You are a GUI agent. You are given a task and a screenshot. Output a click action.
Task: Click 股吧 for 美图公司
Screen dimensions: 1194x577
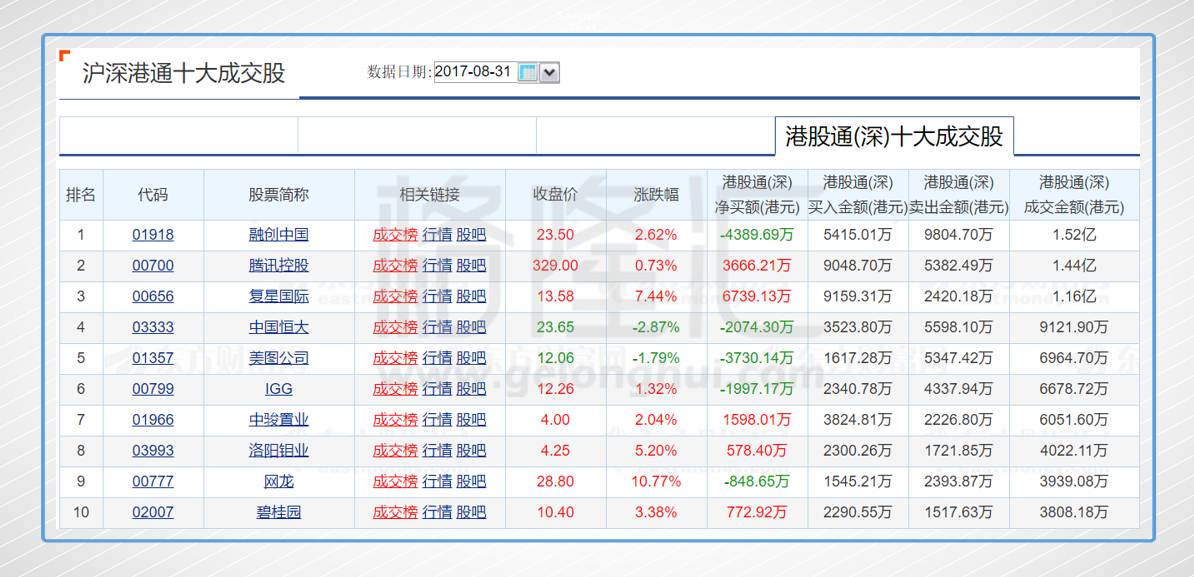tap(469, 358)
